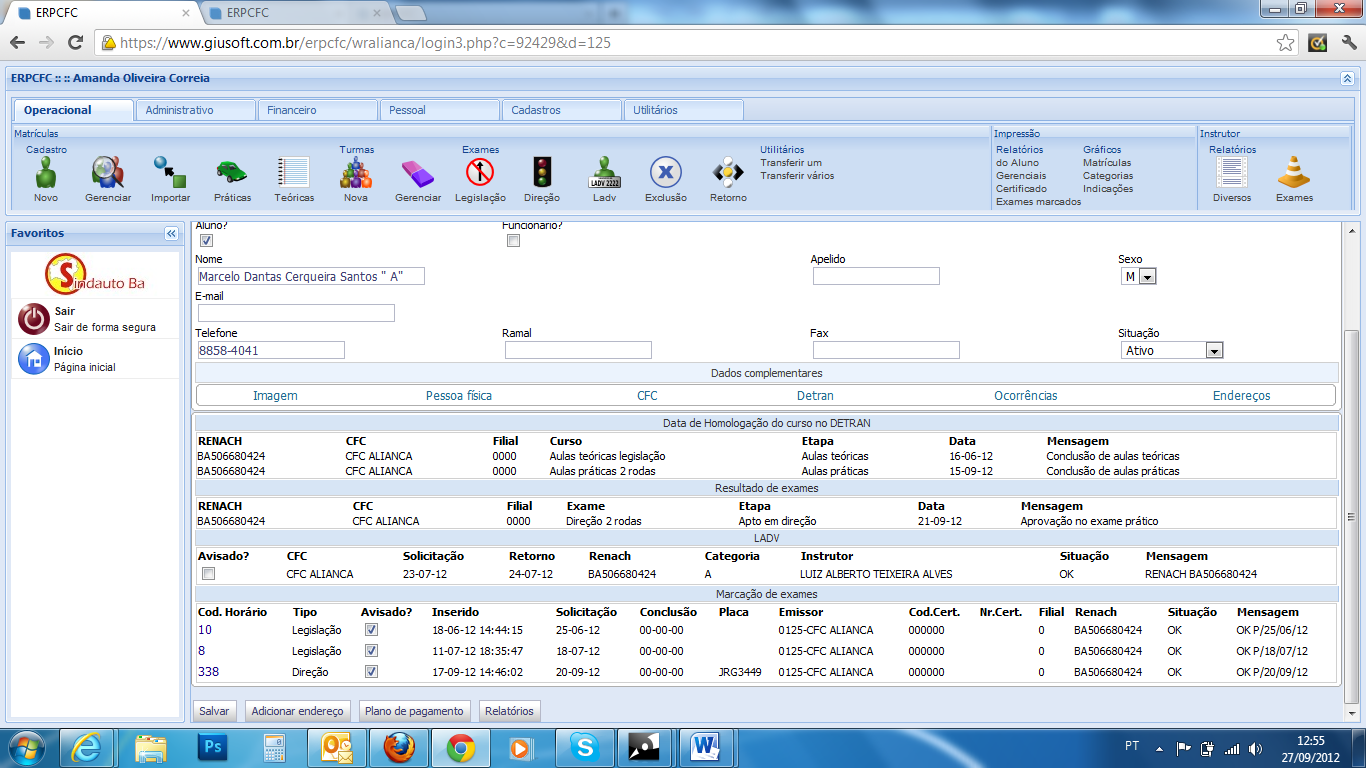Toggle Avisado for Cod. Horário 8
This screenshot has height=768, width=1366.
371,651
